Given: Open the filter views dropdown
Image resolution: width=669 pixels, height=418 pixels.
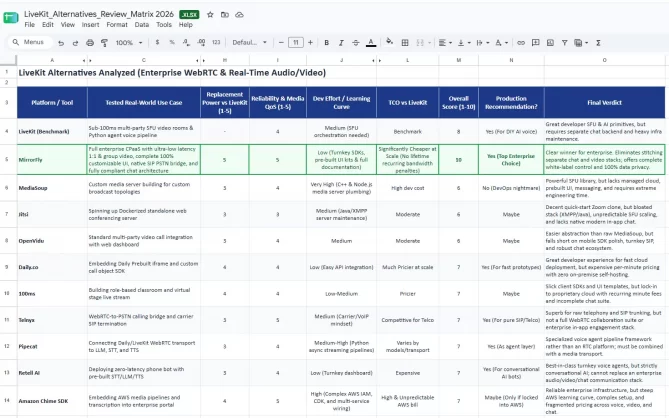Looking at the screenshot, I should coord(581,43).
